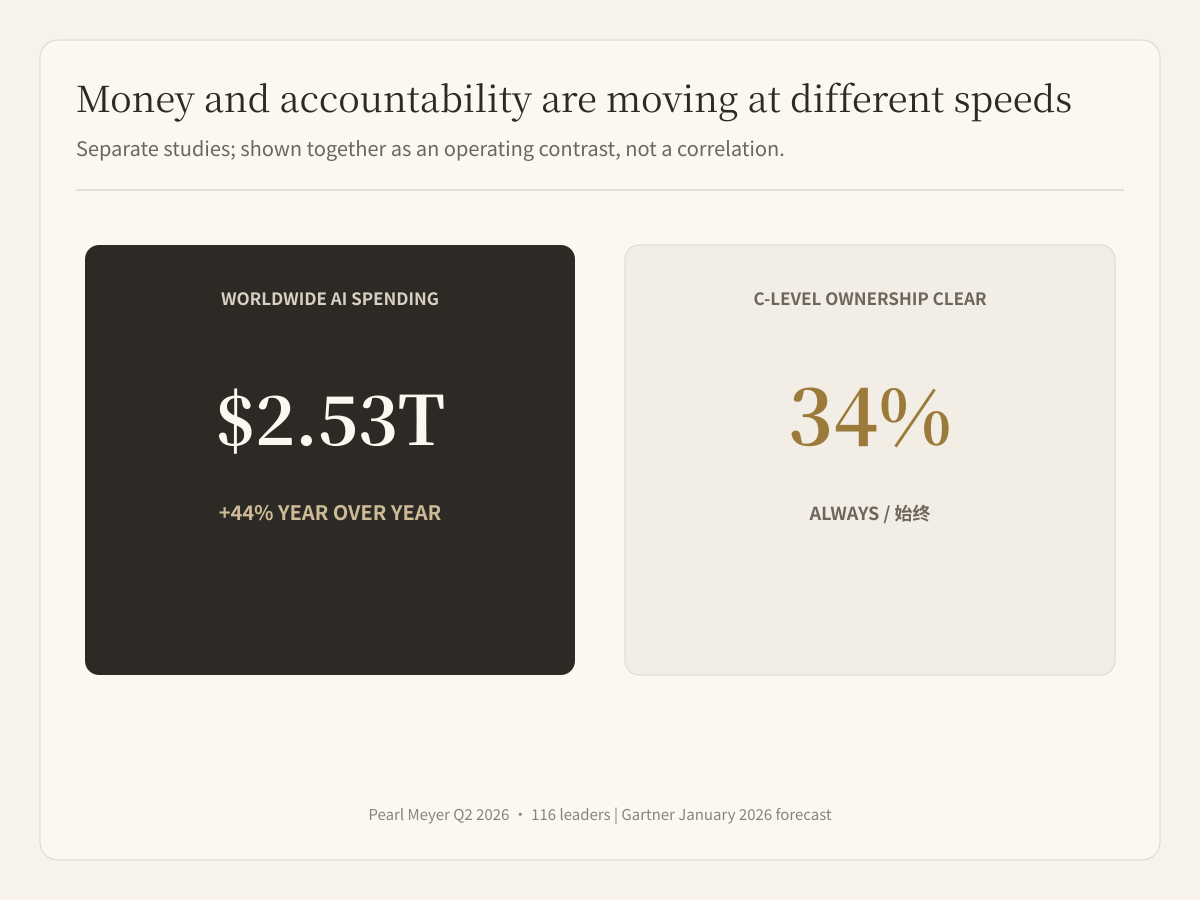Click the Chinese characters 始终
This screenshot has width=1200, height=900.
(912, 514)
